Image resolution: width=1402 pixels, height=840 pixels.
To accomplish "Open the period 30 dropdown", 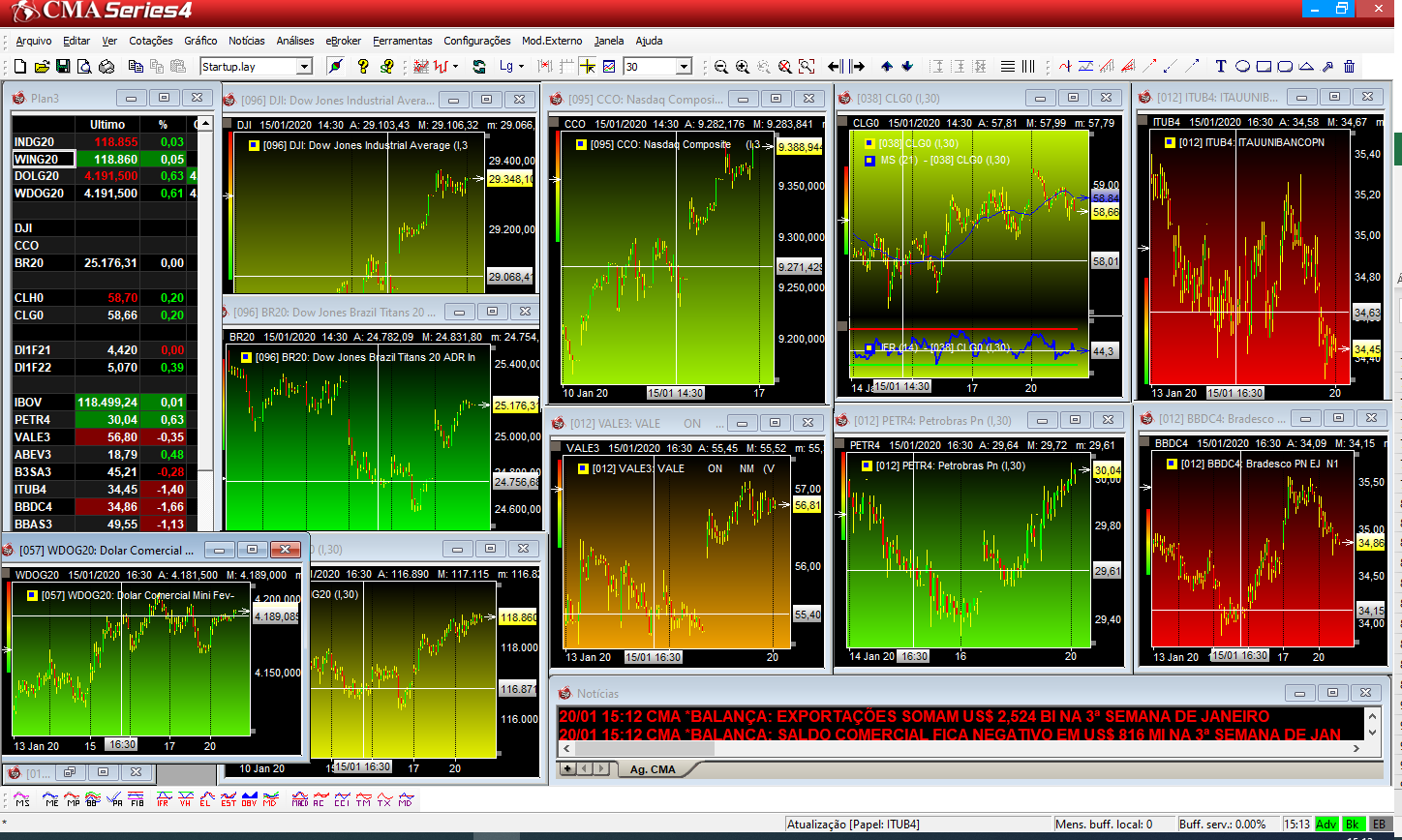I will [684, 67].
